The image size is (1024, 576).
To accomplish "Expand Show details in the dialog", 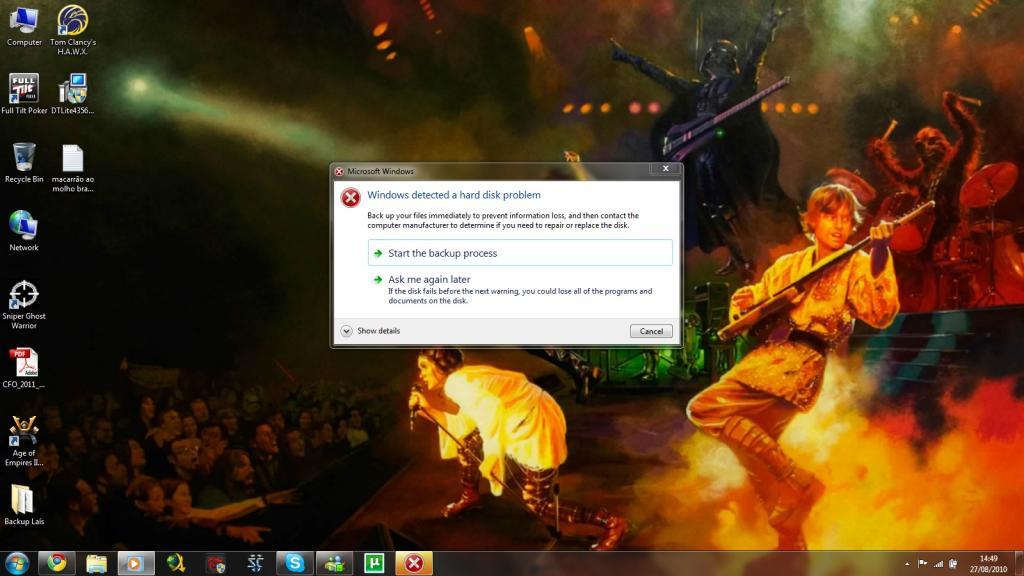I will pyautogui.click(x=370, y=331).
